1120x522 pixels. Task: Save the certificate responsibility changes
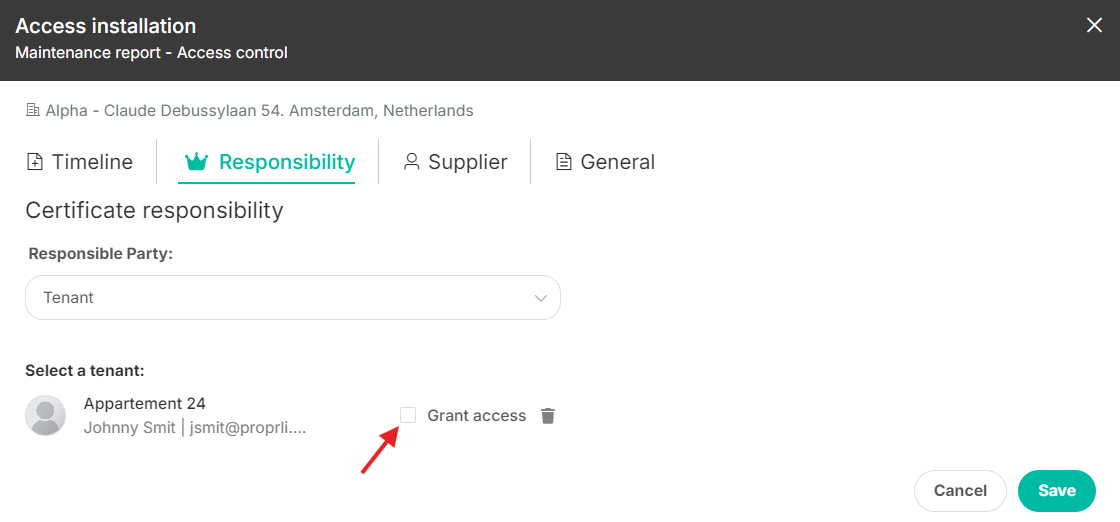[1056, 491]
